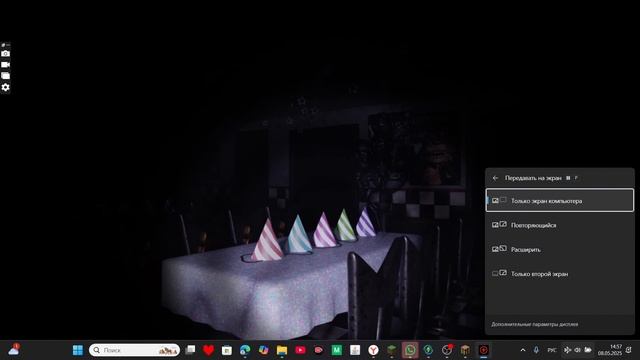Launch the red heart app in the taskbar

pos(209,350)
